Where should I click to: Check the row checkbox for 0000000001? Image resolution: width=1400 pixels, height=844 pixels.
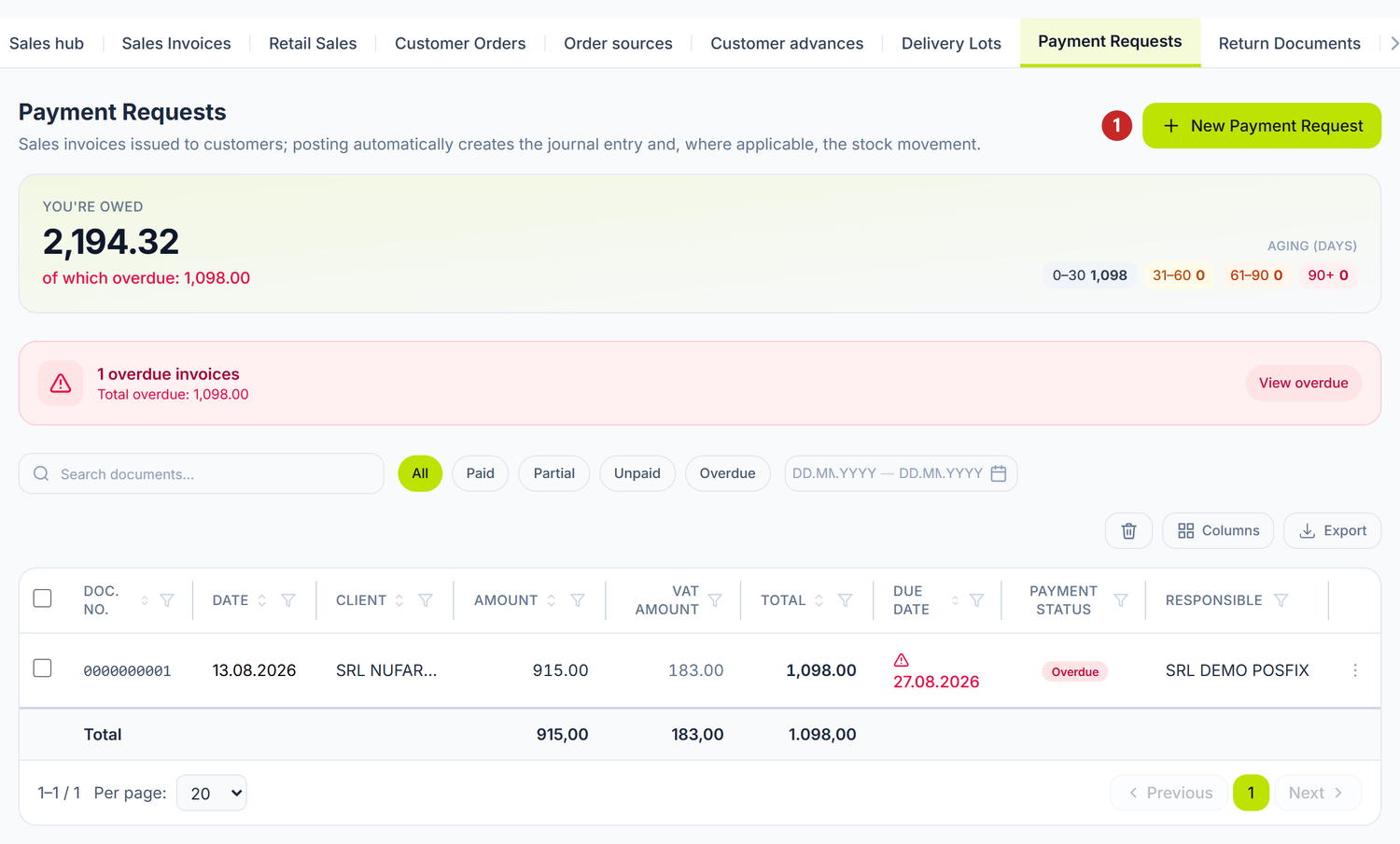coord(42,668)
